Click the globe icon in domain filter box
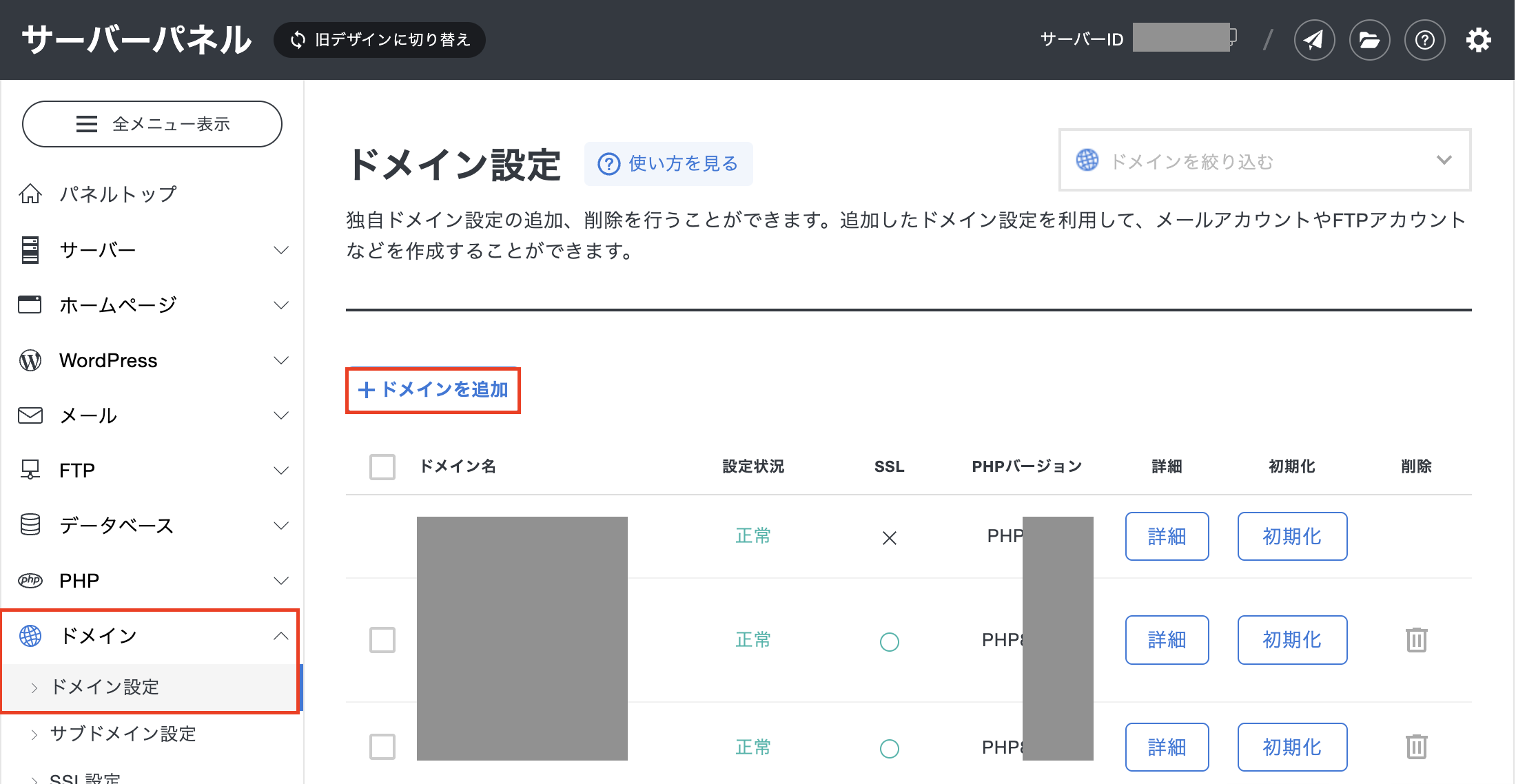The width and height of the screenshot is (1516, 784). point(1087,160)
